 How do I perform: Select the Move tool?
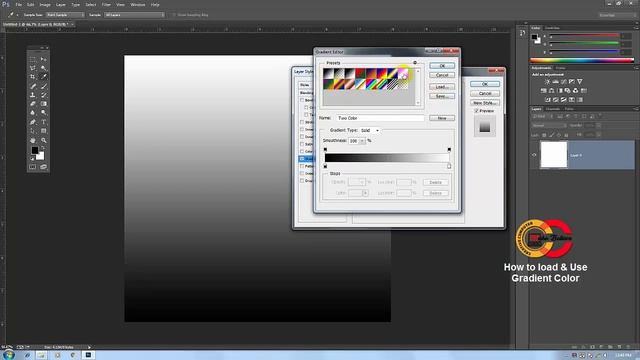43,60
